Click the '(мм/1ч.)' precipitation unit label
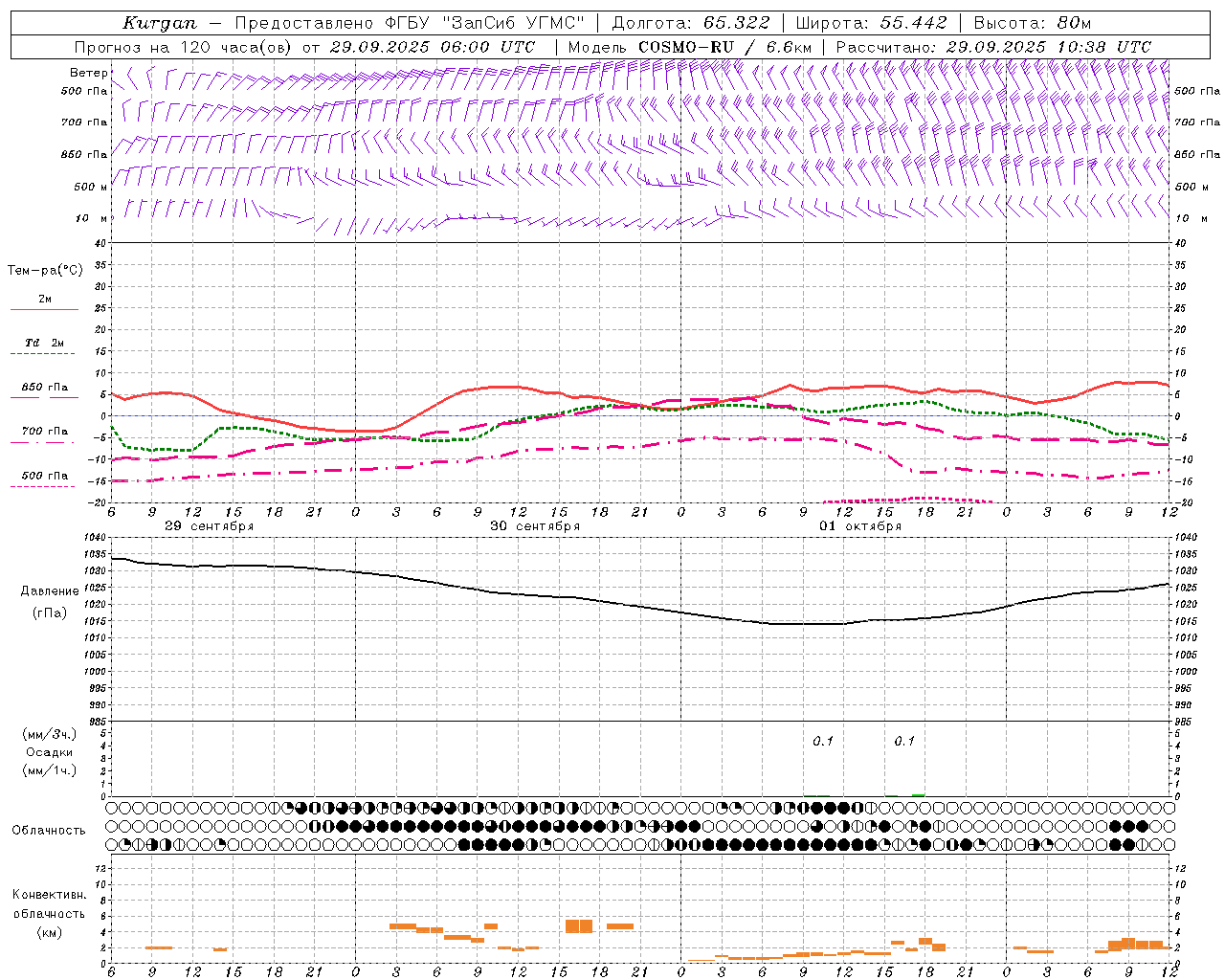Viewport: 1225px width, 980px height. coord(50,770)
